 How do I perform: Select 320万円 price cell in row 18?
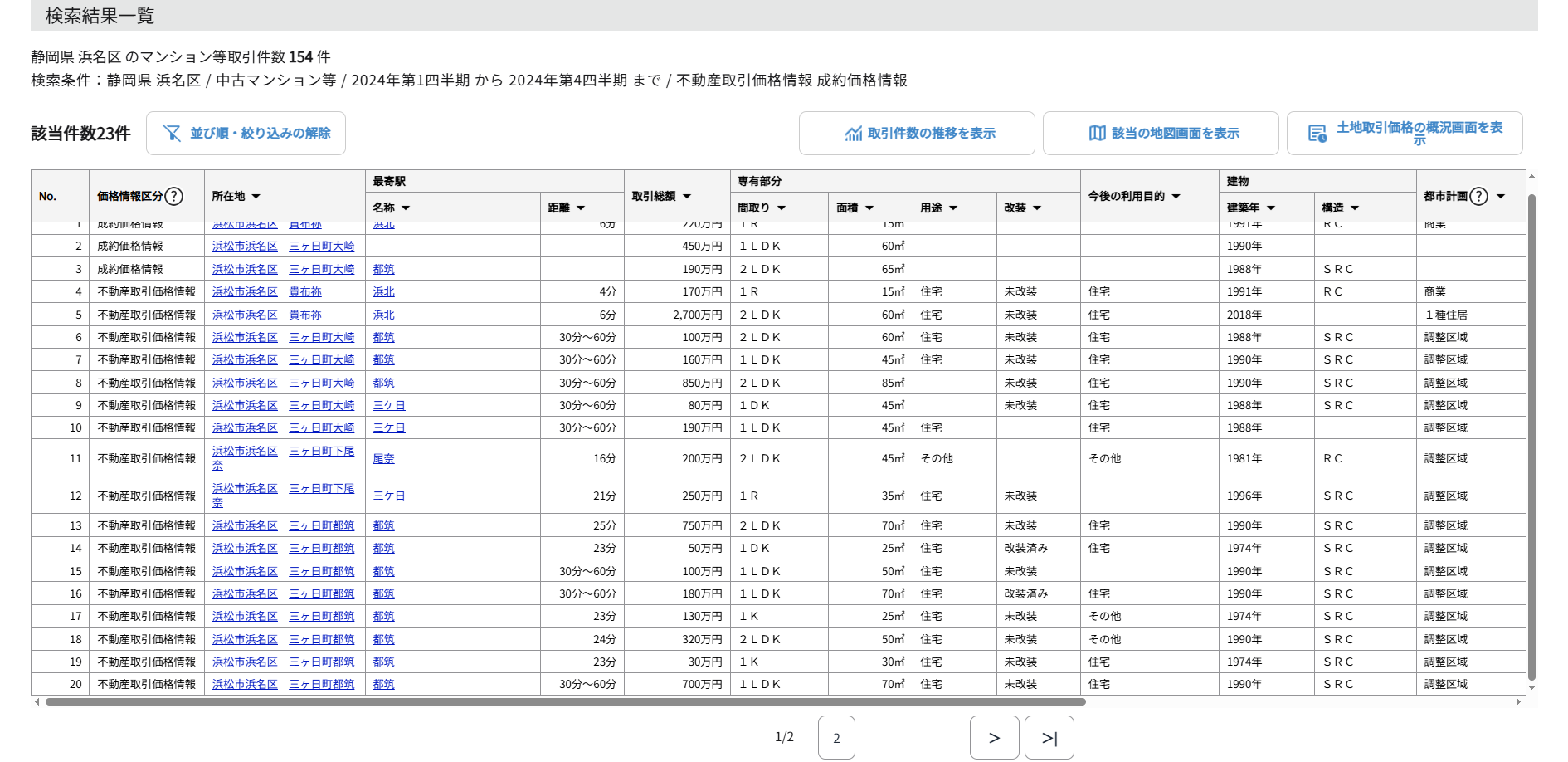tap(677, 640)
